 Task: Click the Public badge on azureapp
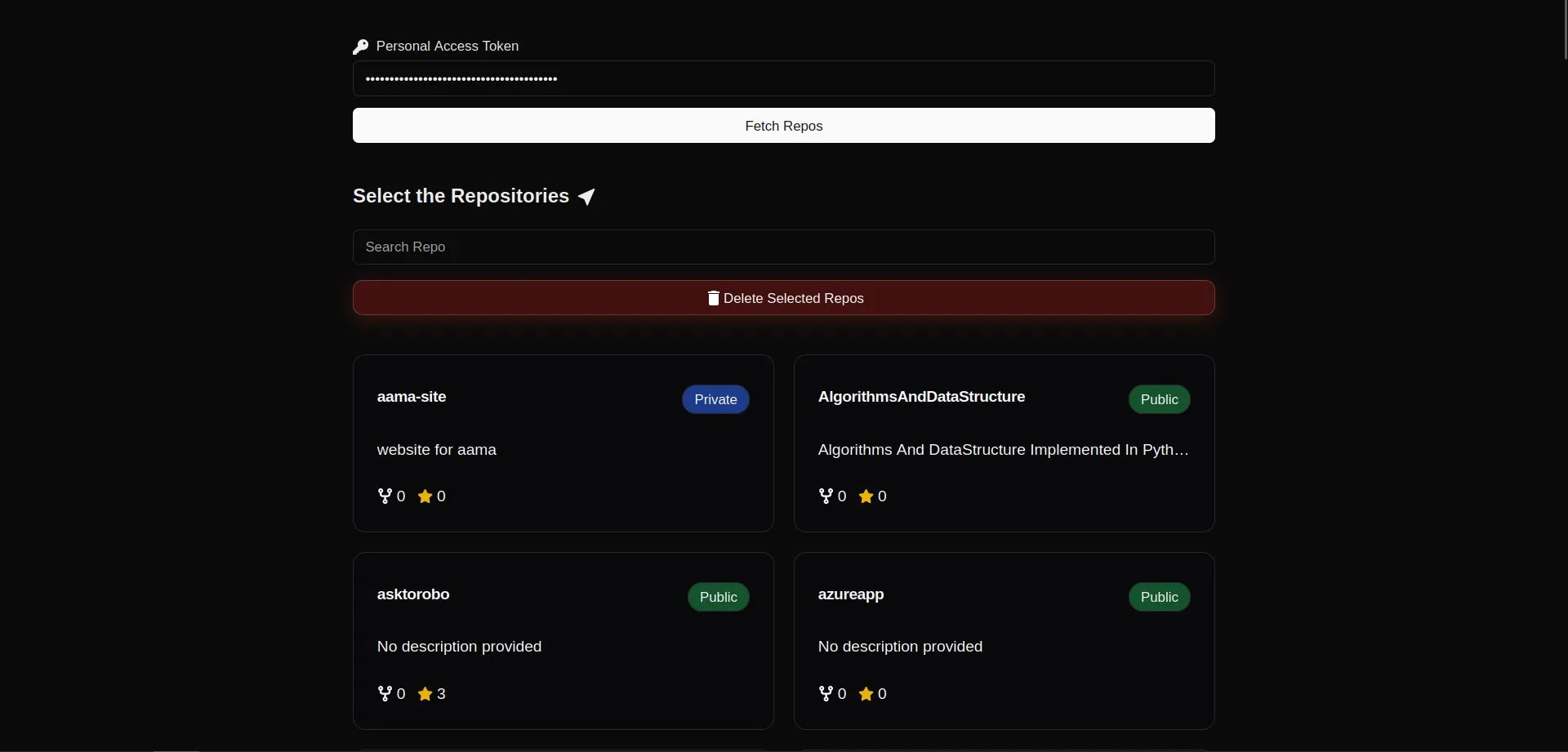point(1159,597)
